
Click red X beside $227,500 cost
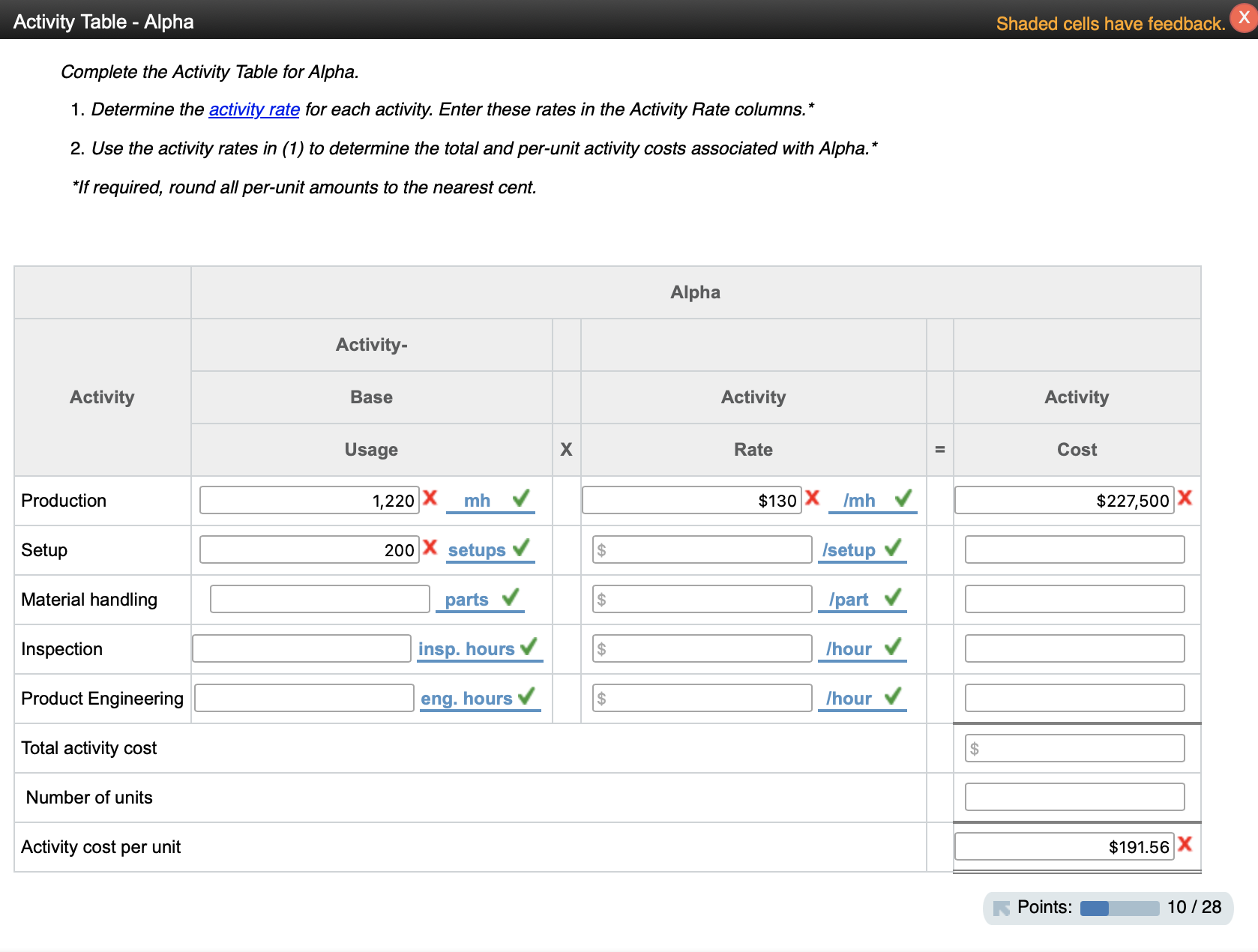(1185, 498)
